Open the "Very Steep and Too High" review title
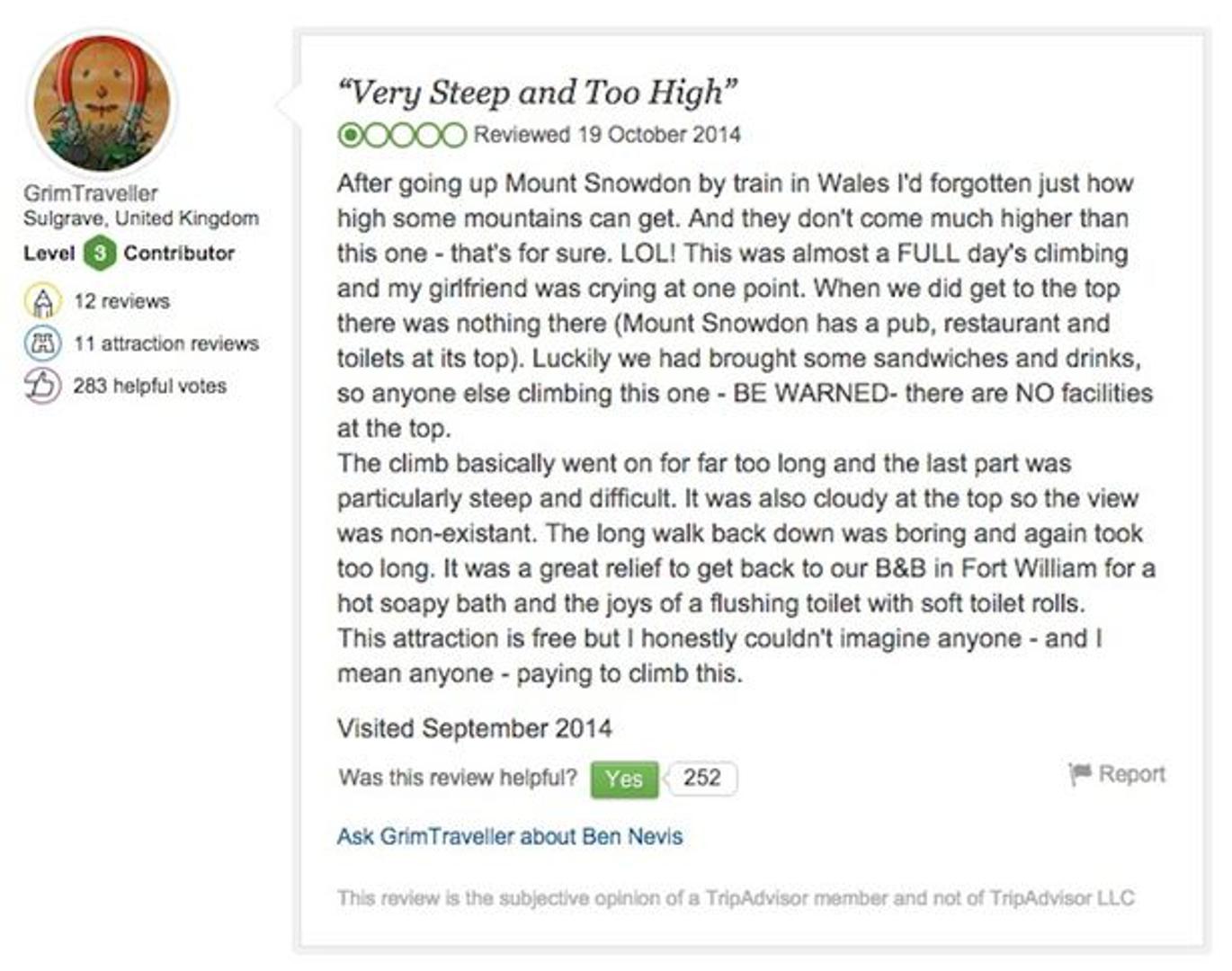 pos(537,93)
